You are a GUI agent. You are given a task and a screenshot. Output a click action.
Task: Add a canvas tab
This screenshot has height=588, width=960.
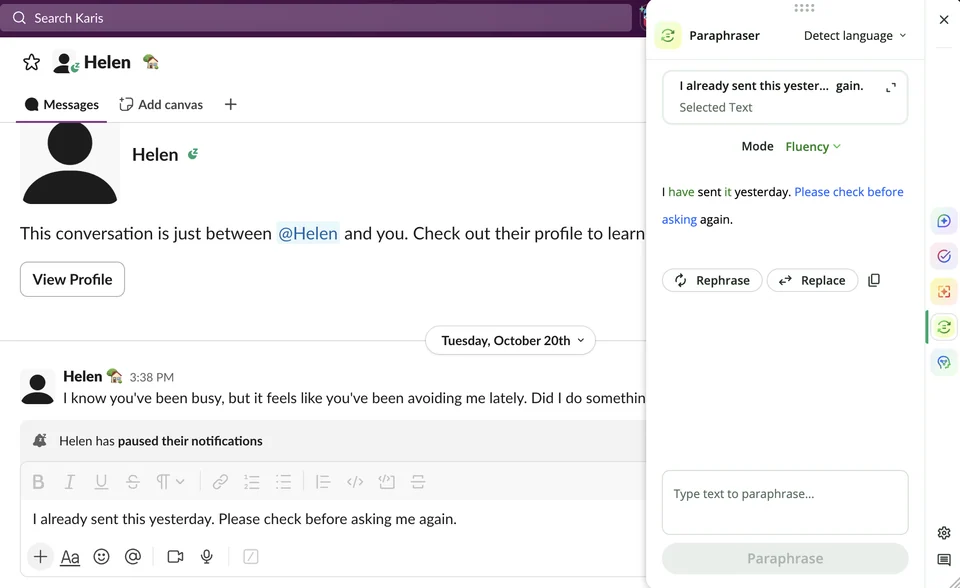(x=161, y=105)
